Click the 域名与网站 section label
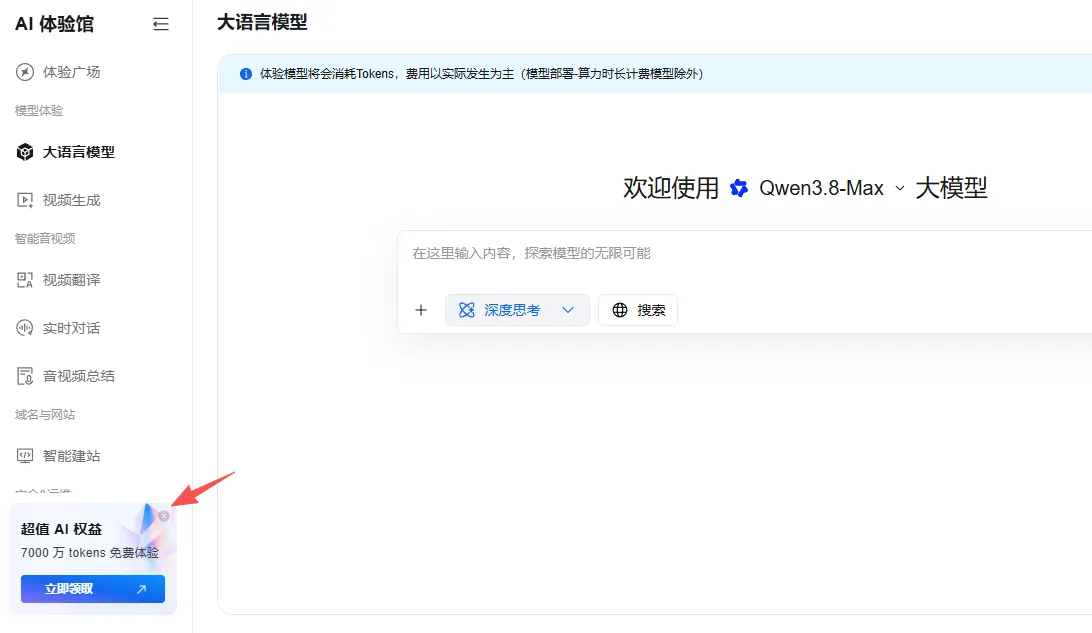The height and width of the screenshot is (633, 1092). click(x=45, y=415)
